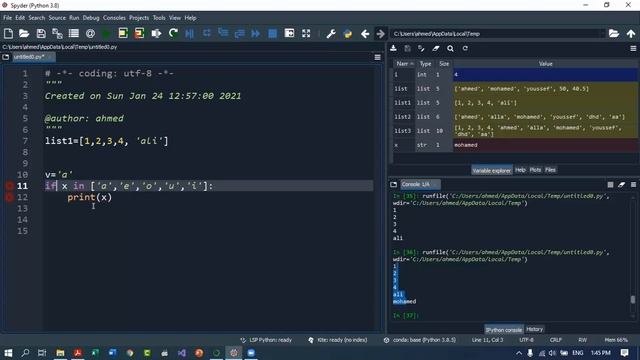Toggle breakpoint on line 11
The height and width of the screenshot is (360, 640).
(9, 186)
